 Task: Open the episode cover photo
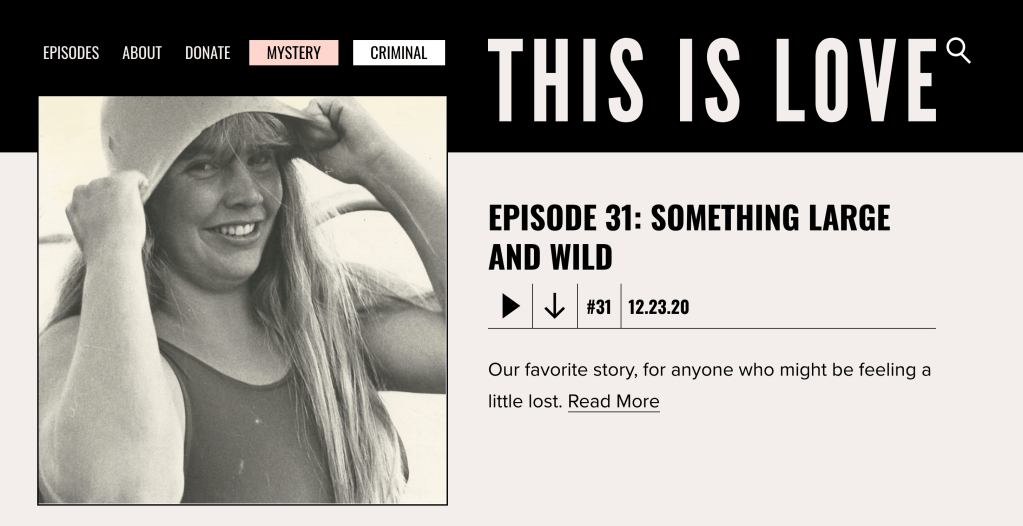tap(243, 301)
